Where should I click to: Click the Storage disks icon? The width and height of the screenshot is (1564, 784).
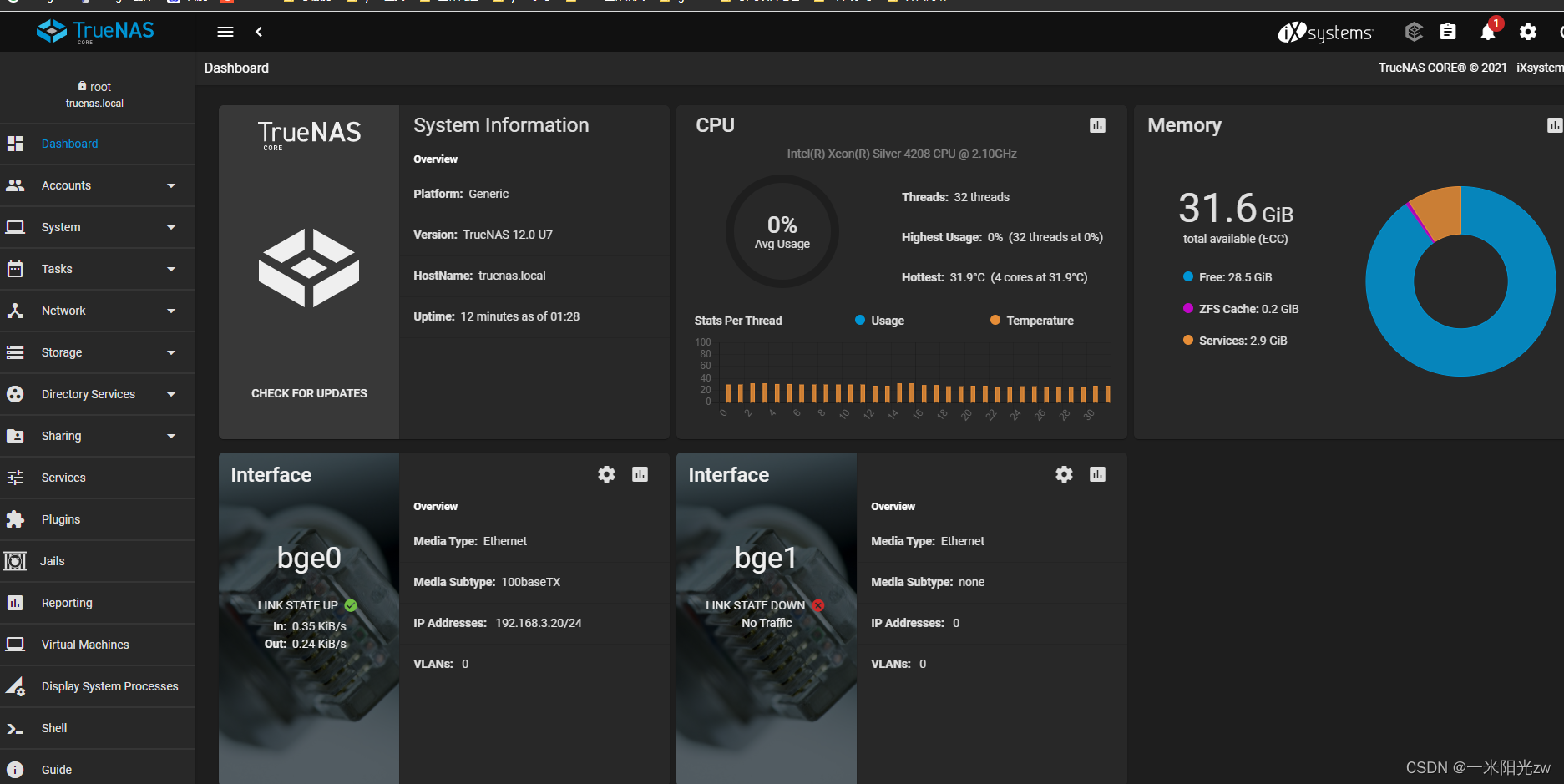pyautogui.click(x=15, y=352)
